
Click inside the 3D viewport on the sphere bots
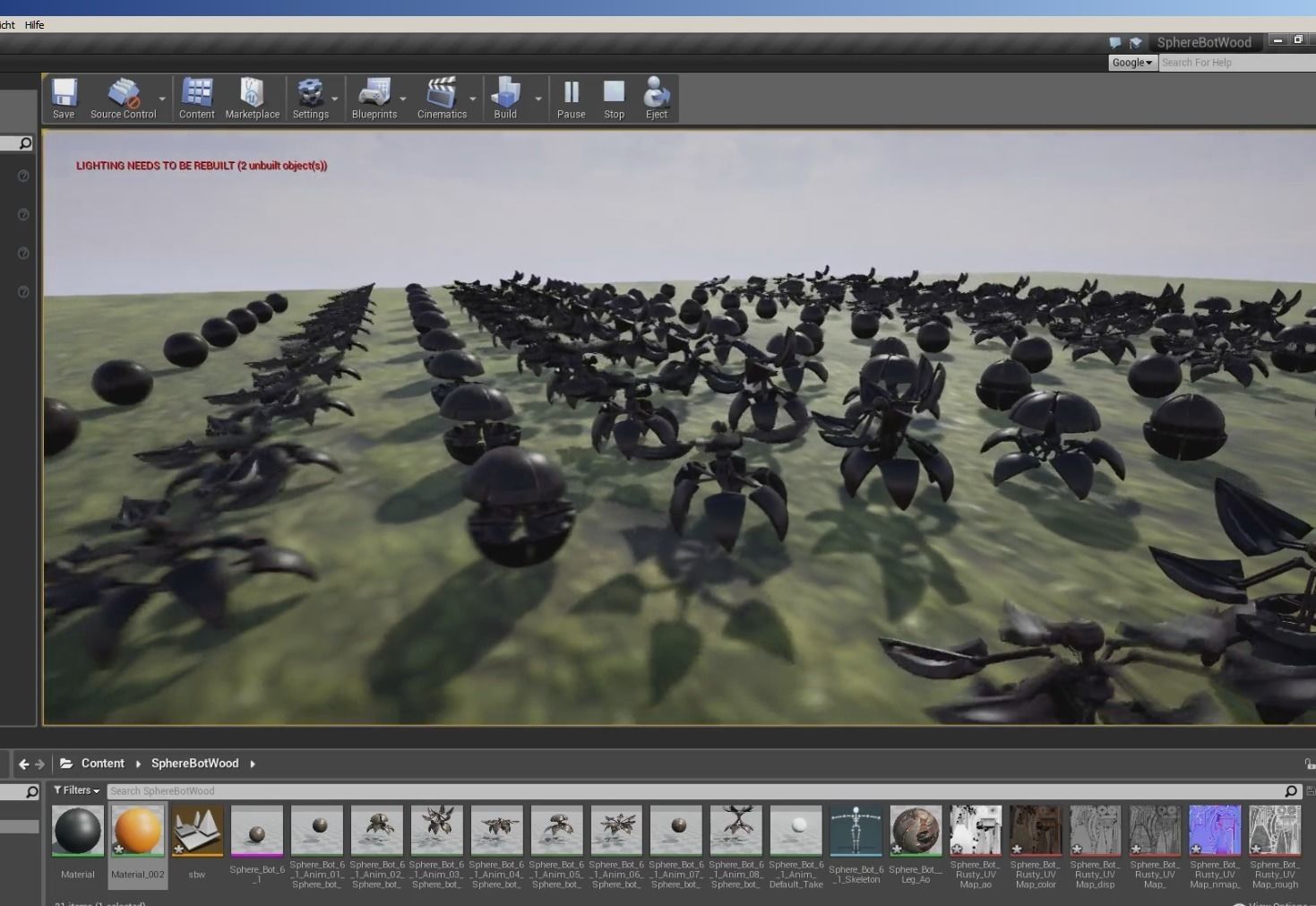(678, 427)
